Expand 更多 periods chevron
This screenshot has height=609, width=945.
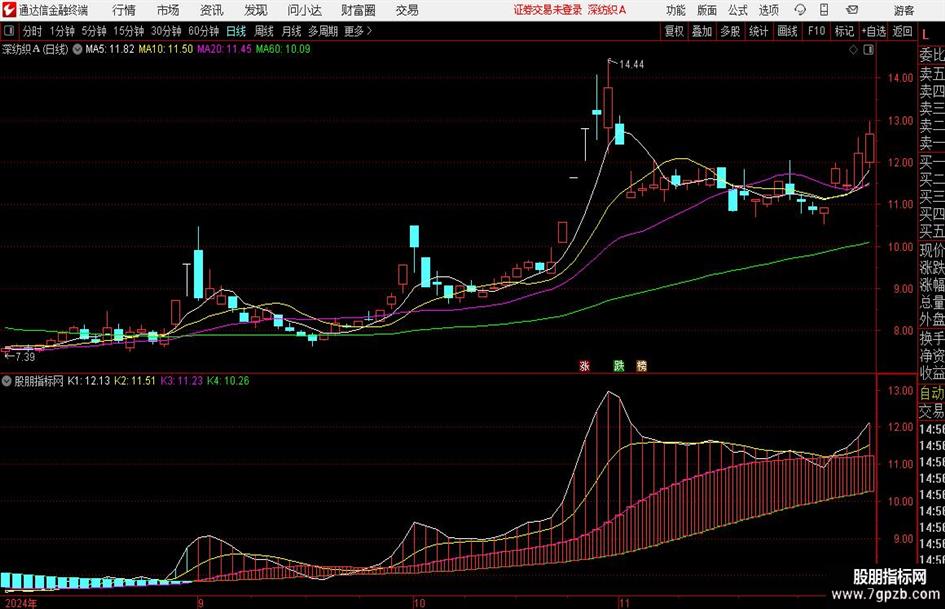pyautogui.click(x=369, y=31)
